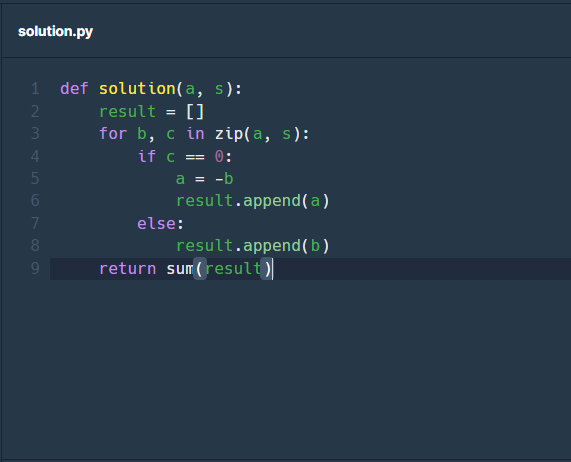The height and width of the screenshot is (462, 571).
Task: Click line number 4 in the gutter
Action: [35, 156]
